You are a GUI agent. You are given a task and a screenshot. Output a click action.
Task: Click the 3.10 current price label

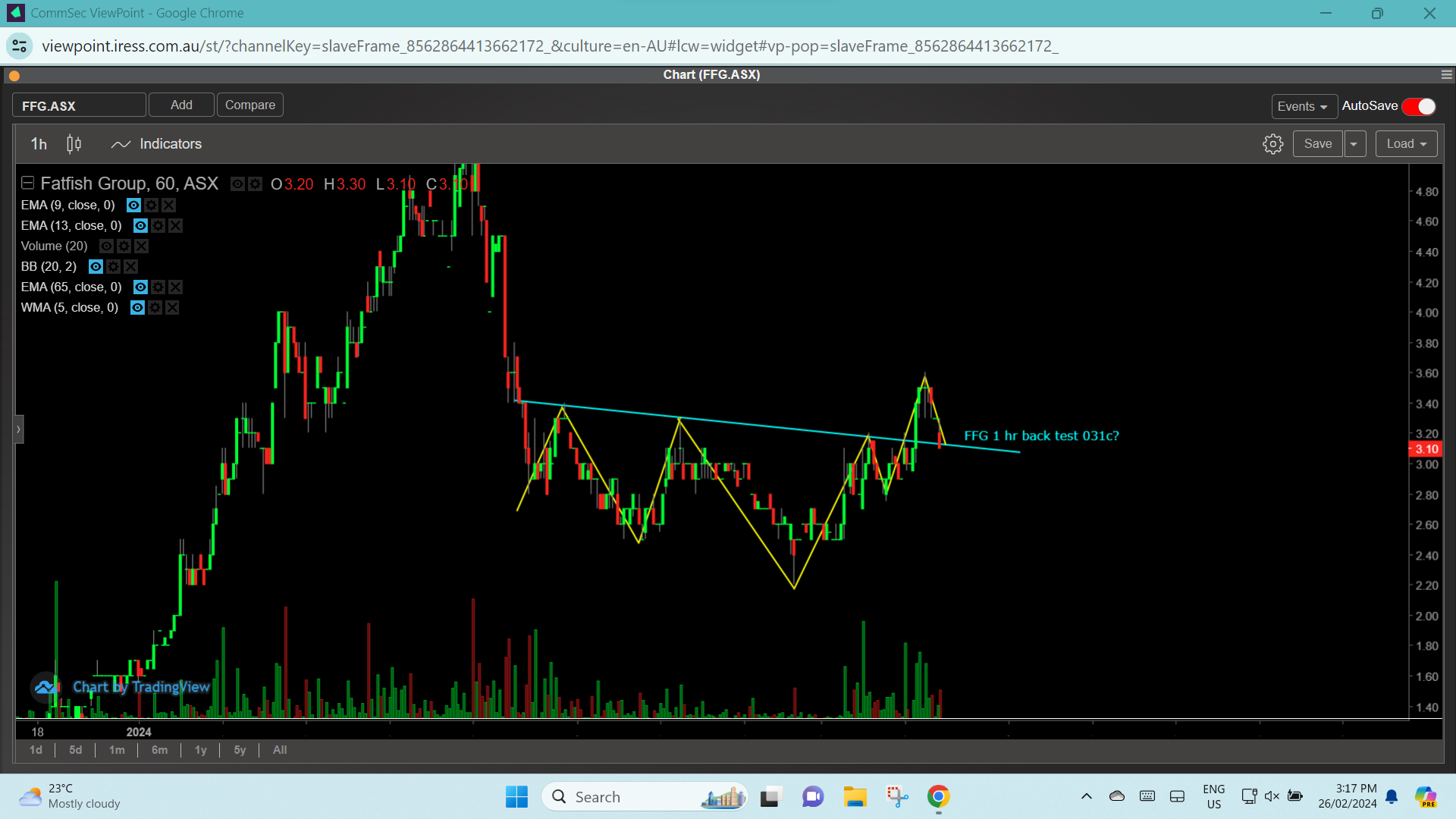point(1426,450)
